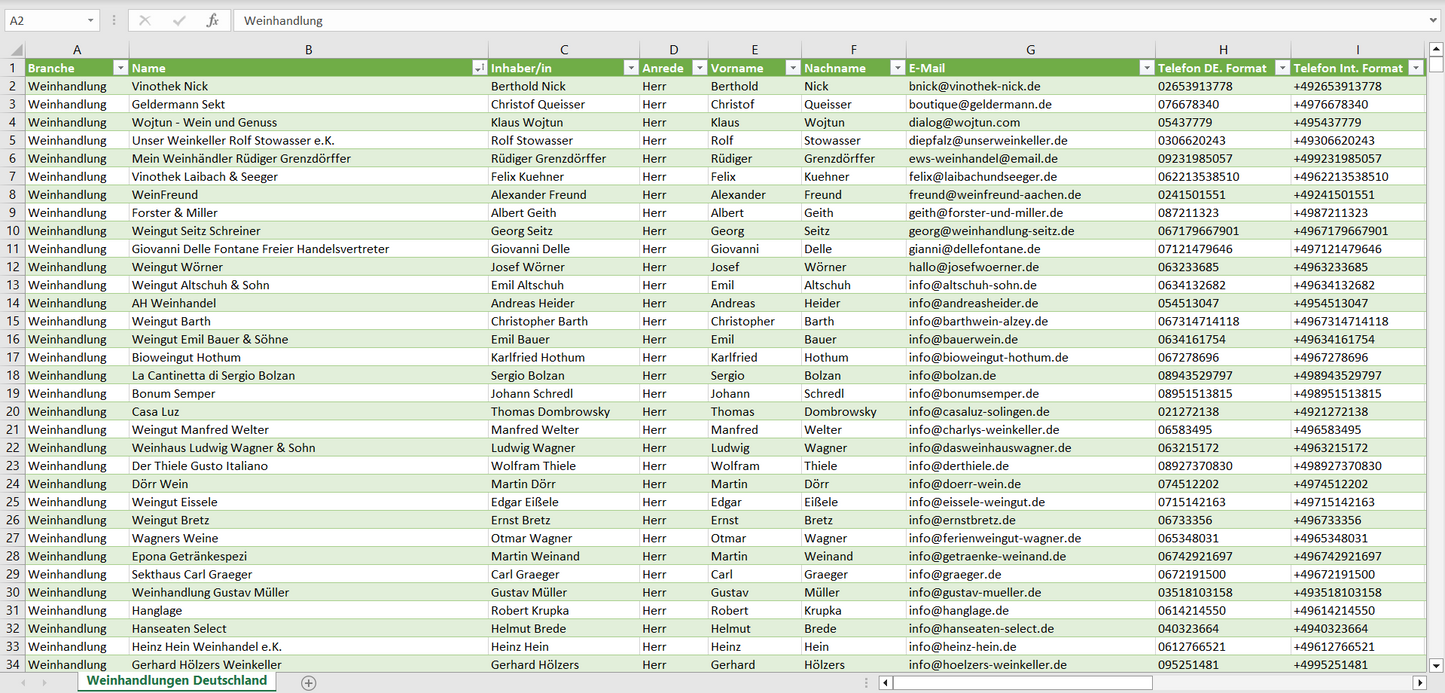Select the Weinhandlungen Deutschland sheet tab
Screen dimensions: 1445x693
[x=177, y=681]
